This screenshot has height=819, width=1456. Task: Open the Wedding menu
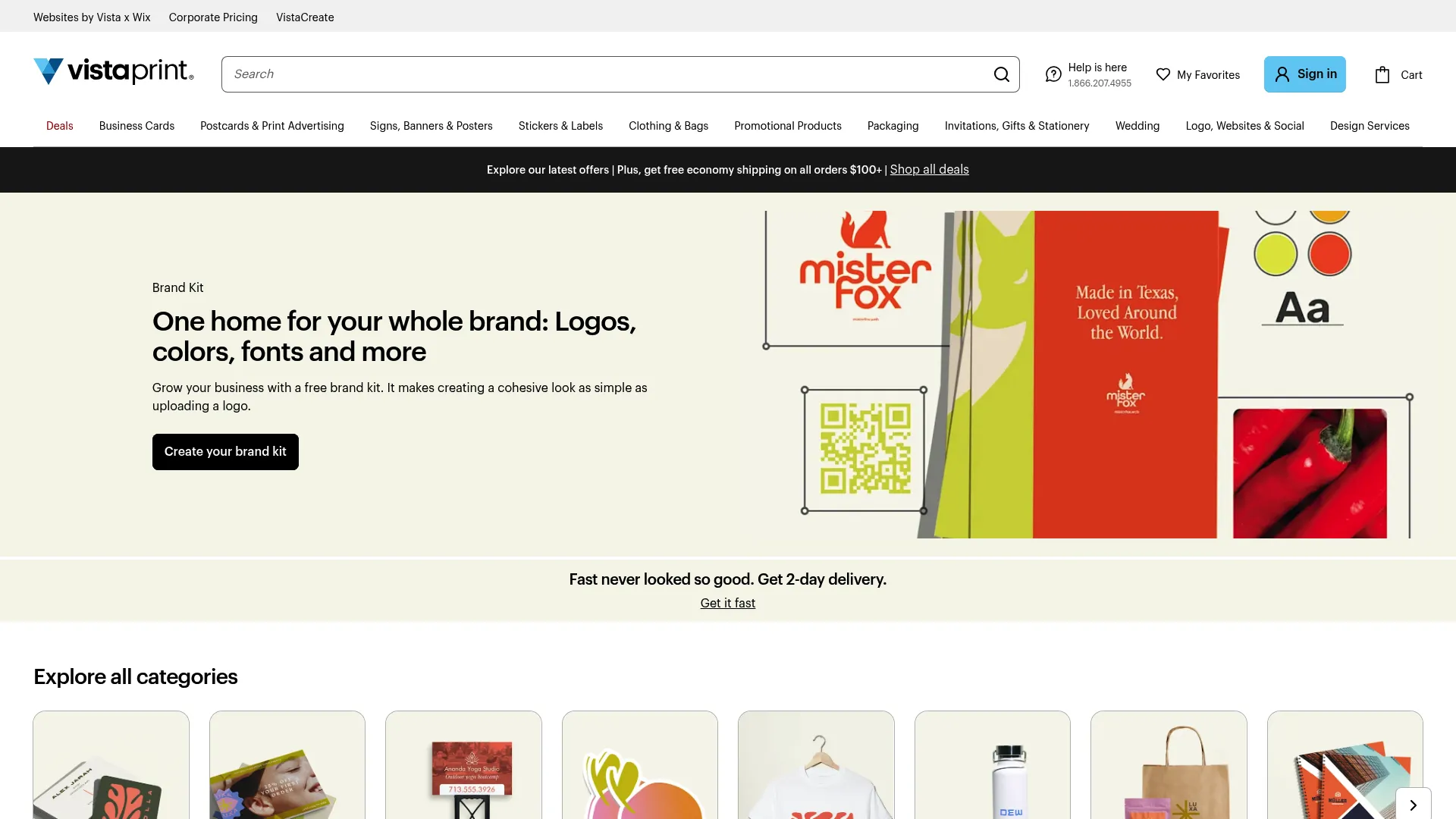1137,126
